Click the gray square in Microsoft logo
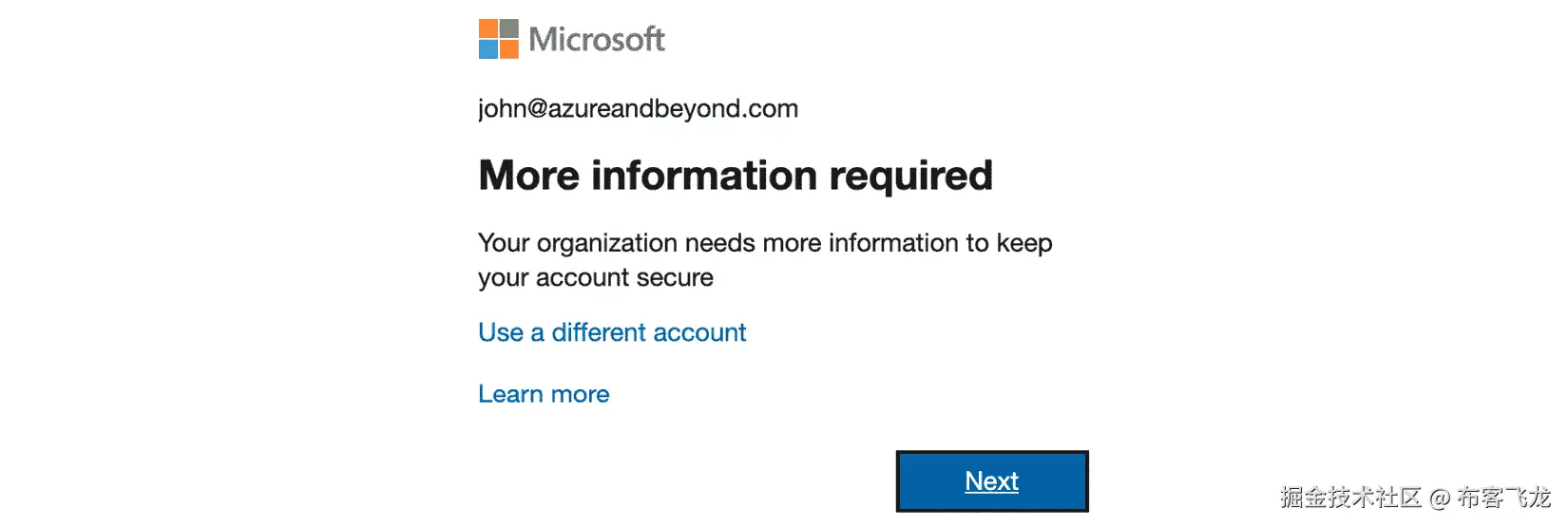 coord(509,28)
